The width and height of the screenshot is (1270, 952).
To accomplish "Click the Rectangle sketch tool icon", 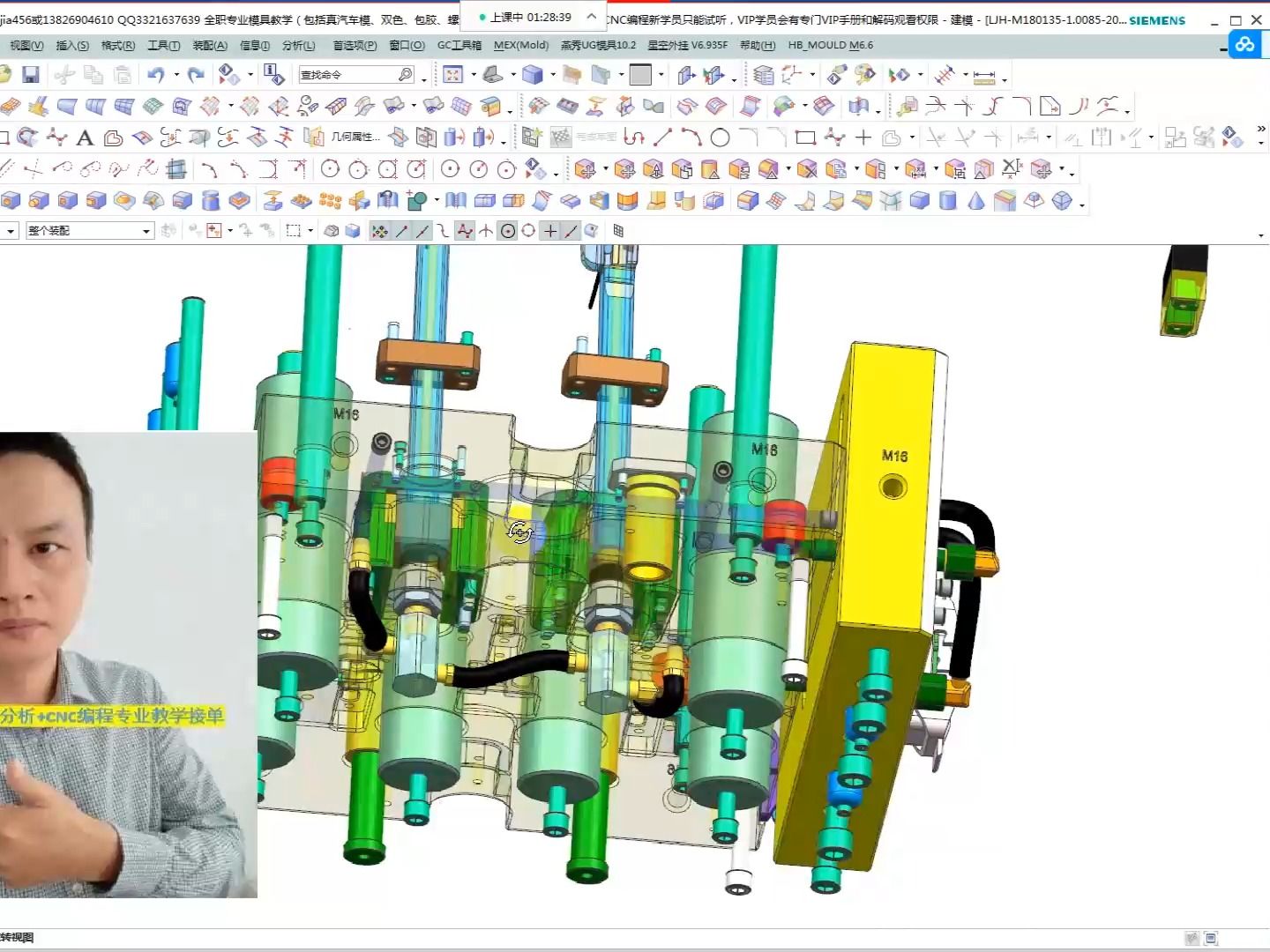I will tap(805, 138).
